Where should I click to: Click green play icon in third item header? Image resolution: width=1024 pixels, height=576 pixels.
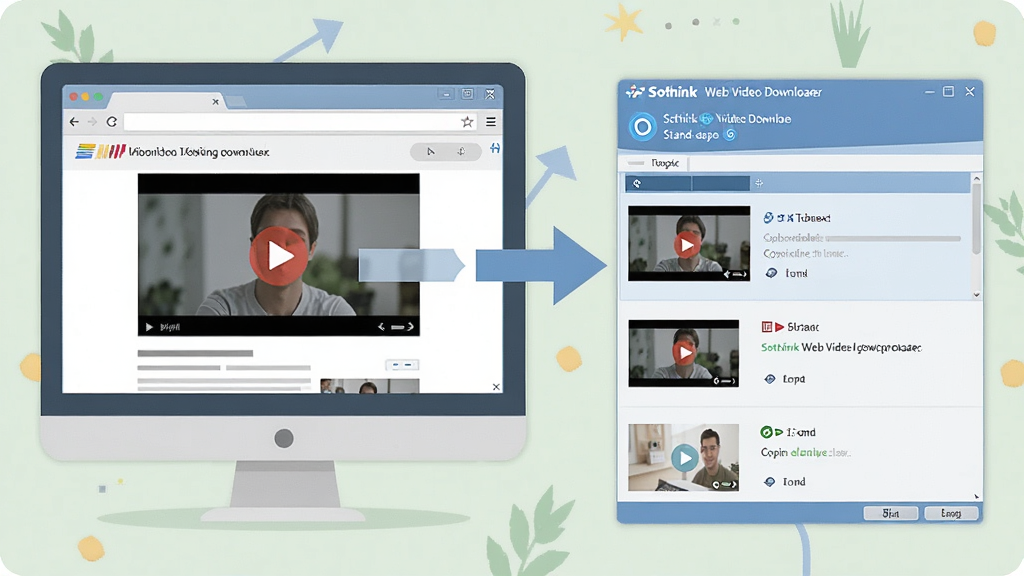(x=779, y=432)
